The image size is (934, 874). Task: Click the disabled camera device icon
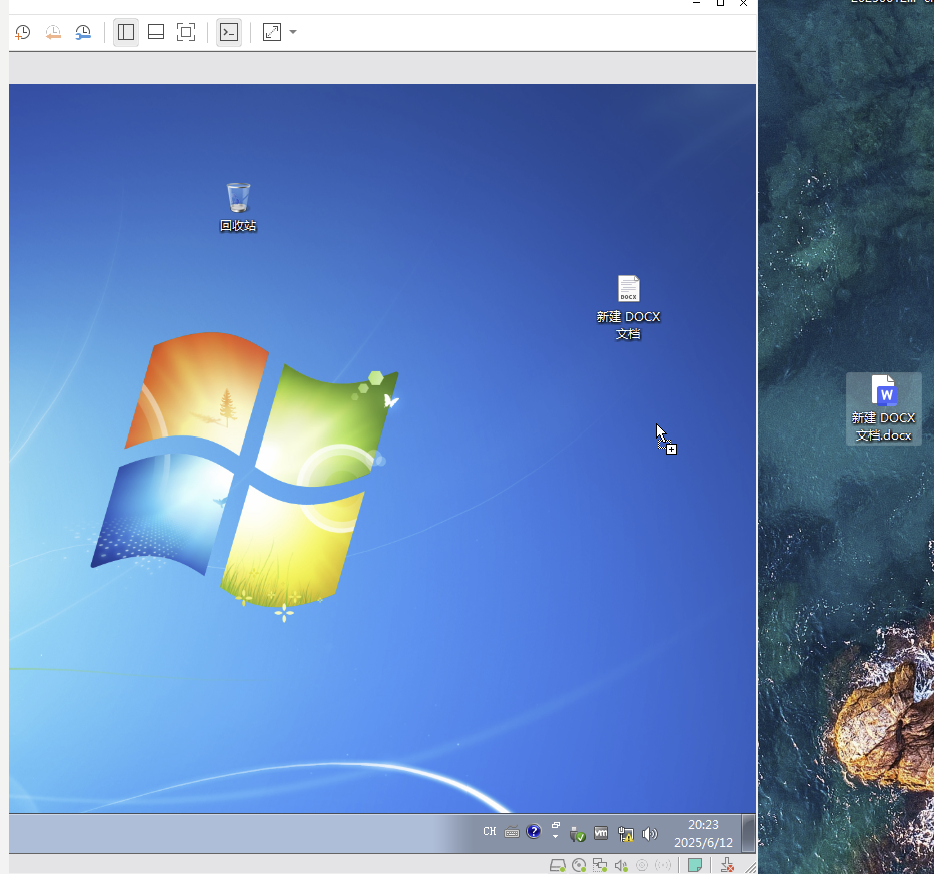point(642,866)
